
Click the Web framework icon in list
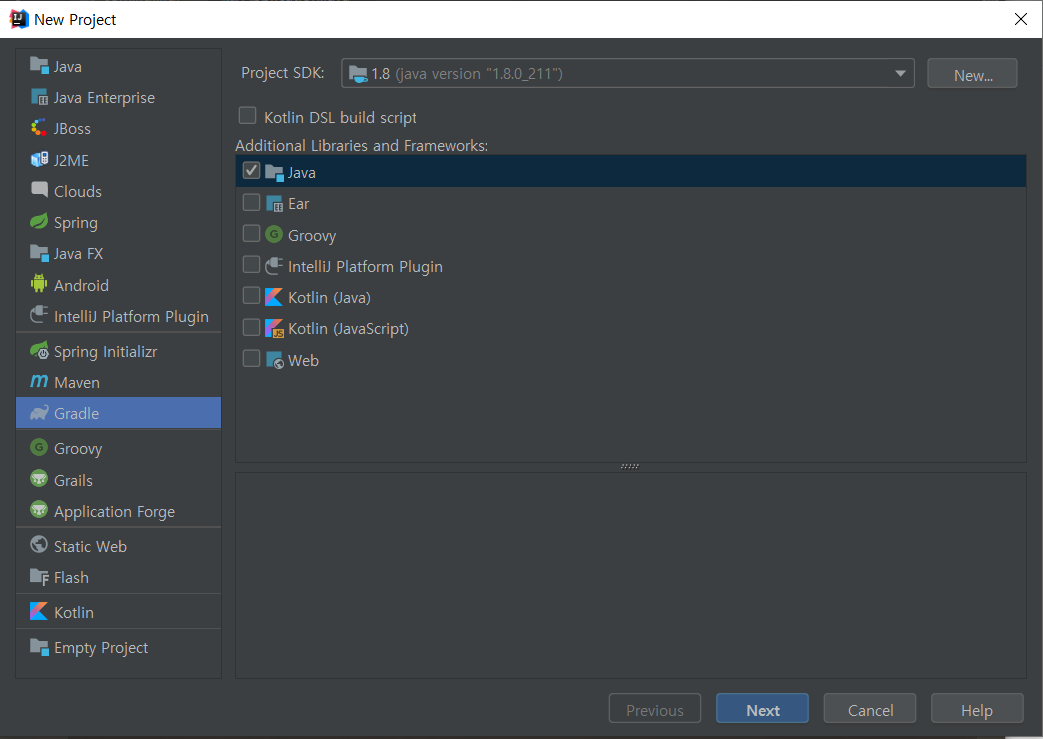[274, 360]
